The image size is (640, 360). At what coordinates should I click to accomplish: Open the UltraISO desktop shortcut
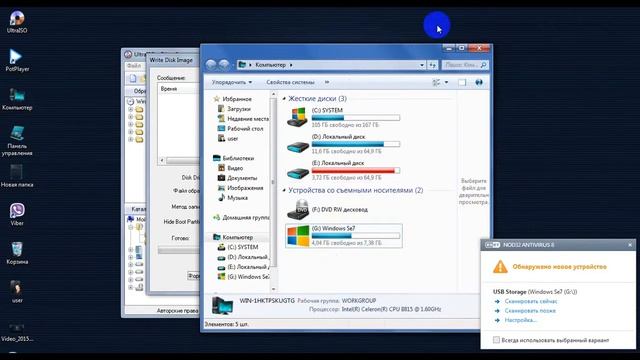pyautogui.click(x=17, y=22)
